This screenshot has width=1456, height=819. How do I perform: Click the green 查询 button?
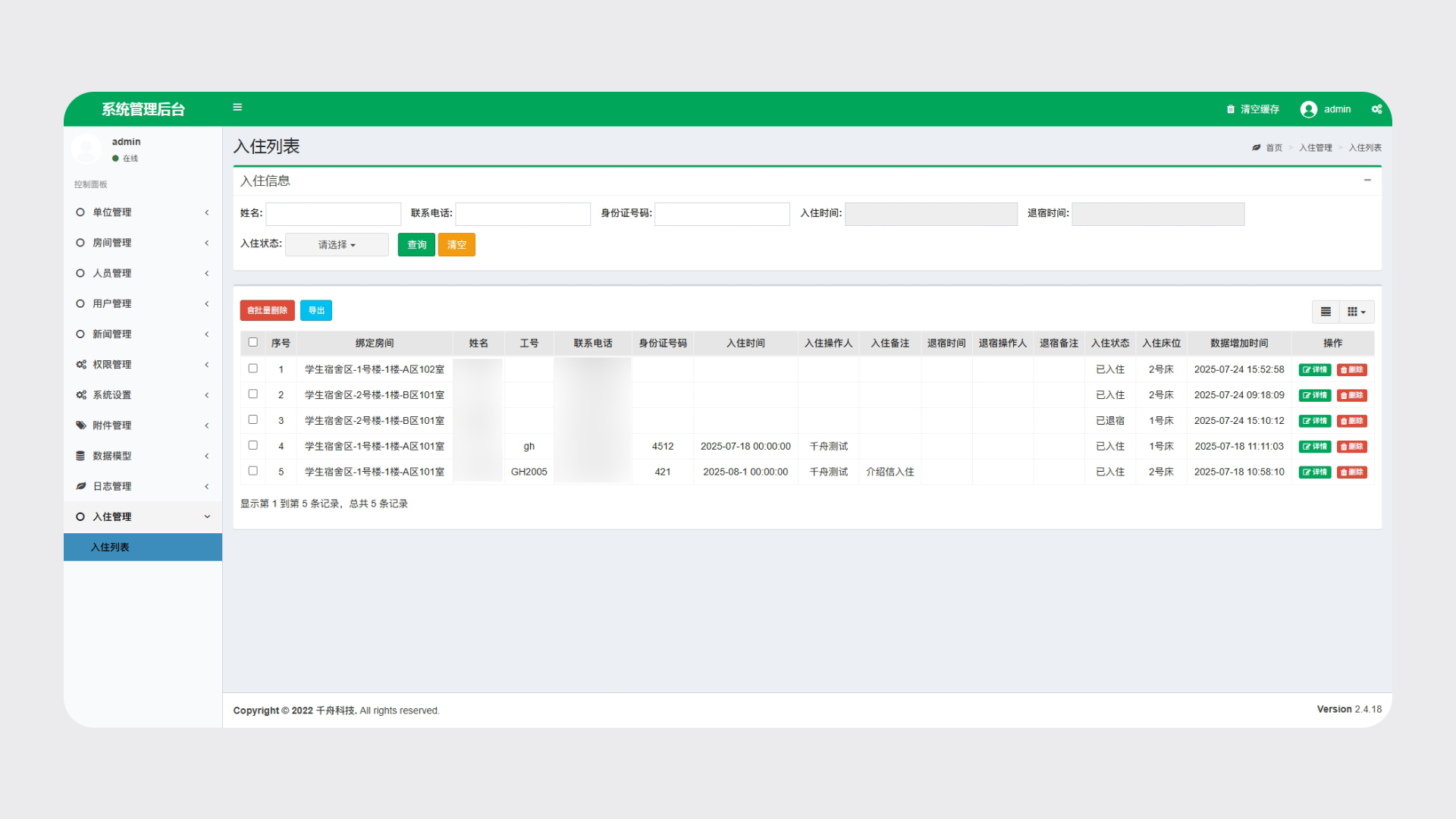416,245
